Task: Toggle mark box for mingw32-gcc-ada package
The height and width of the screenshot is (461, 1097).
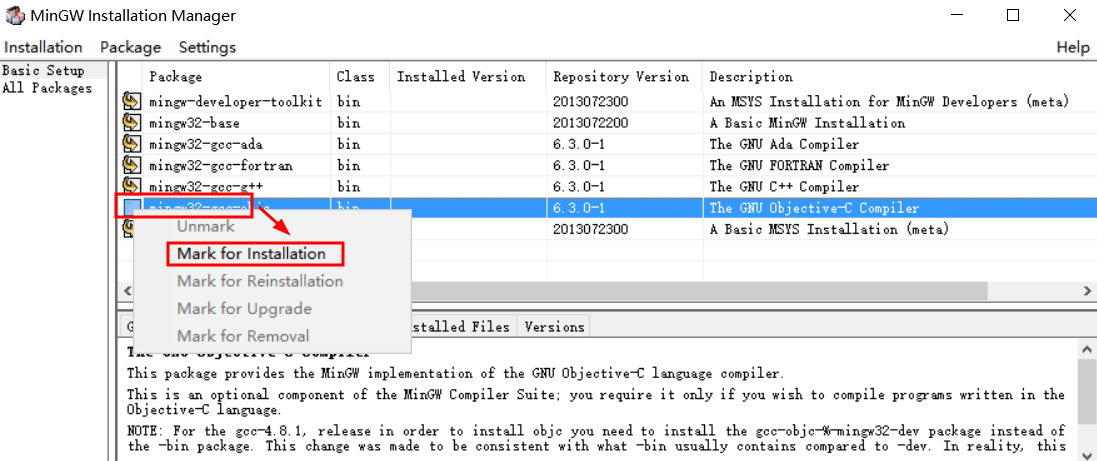Action: coord(131,145)
